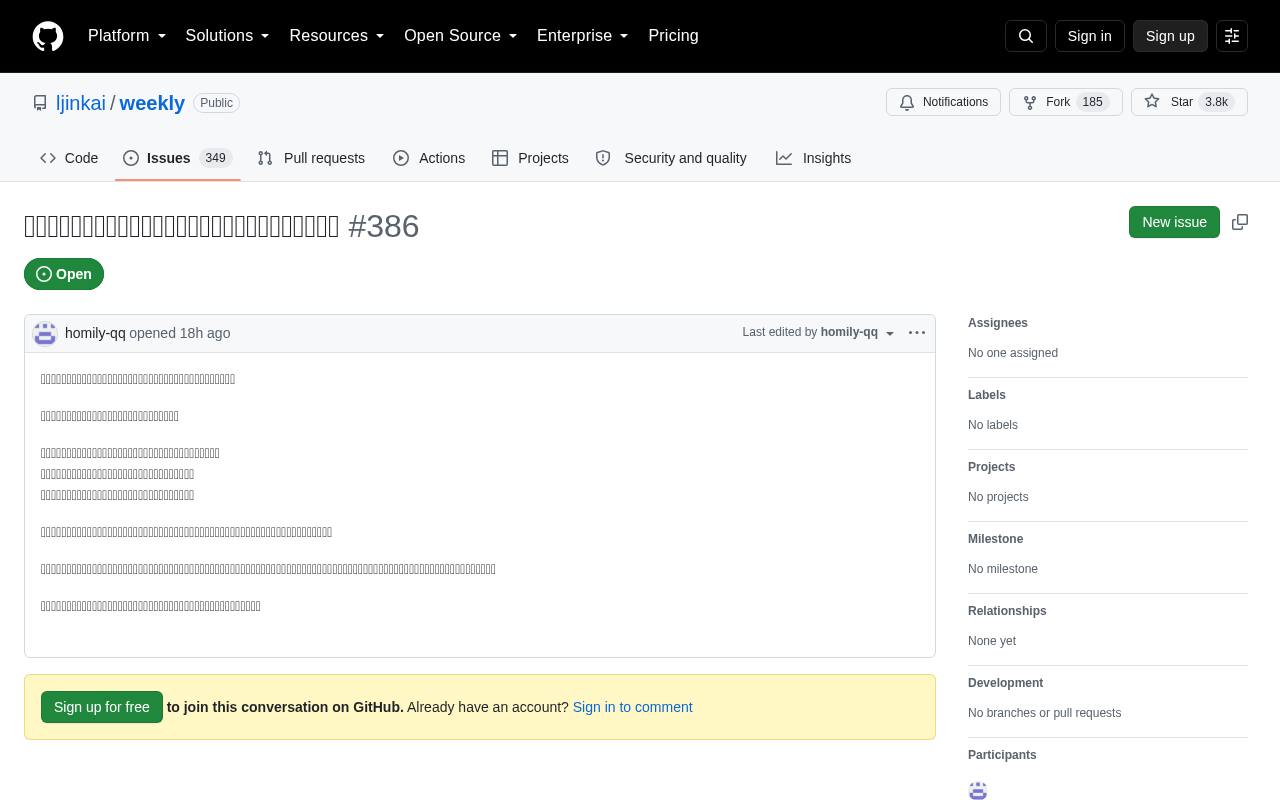
Task: Click the repository icon beside ljinkai
Action: [40, 103]
